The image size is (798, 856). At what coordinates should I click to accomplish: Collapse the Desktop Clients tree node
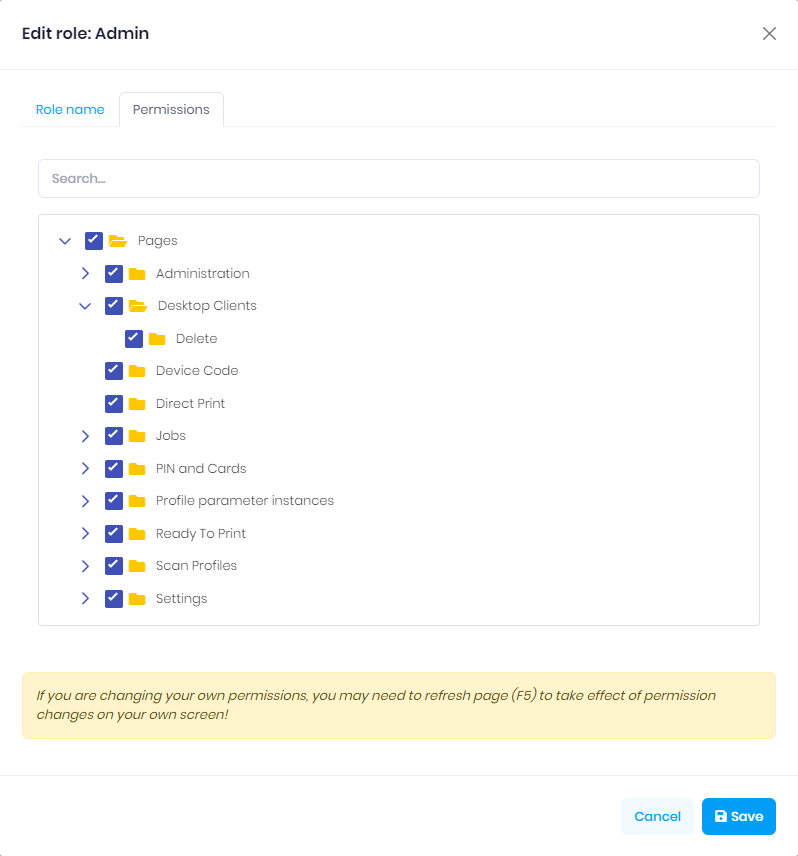click(x=85, y=306)
